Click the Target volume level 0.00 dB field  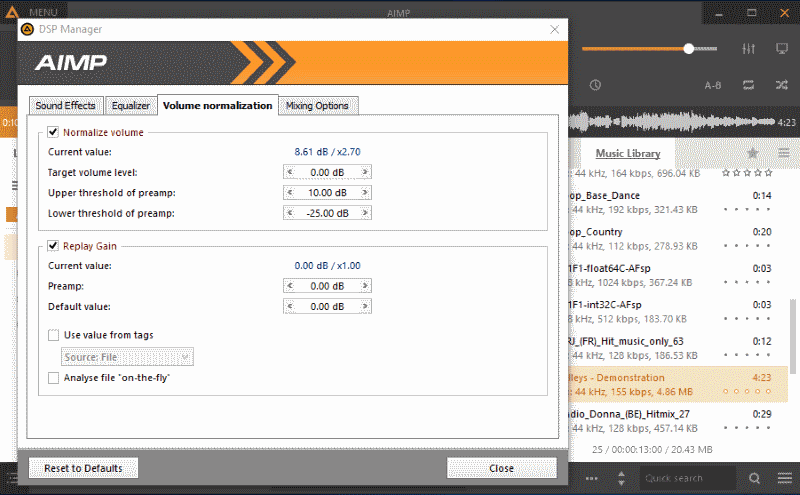(327, 172)
